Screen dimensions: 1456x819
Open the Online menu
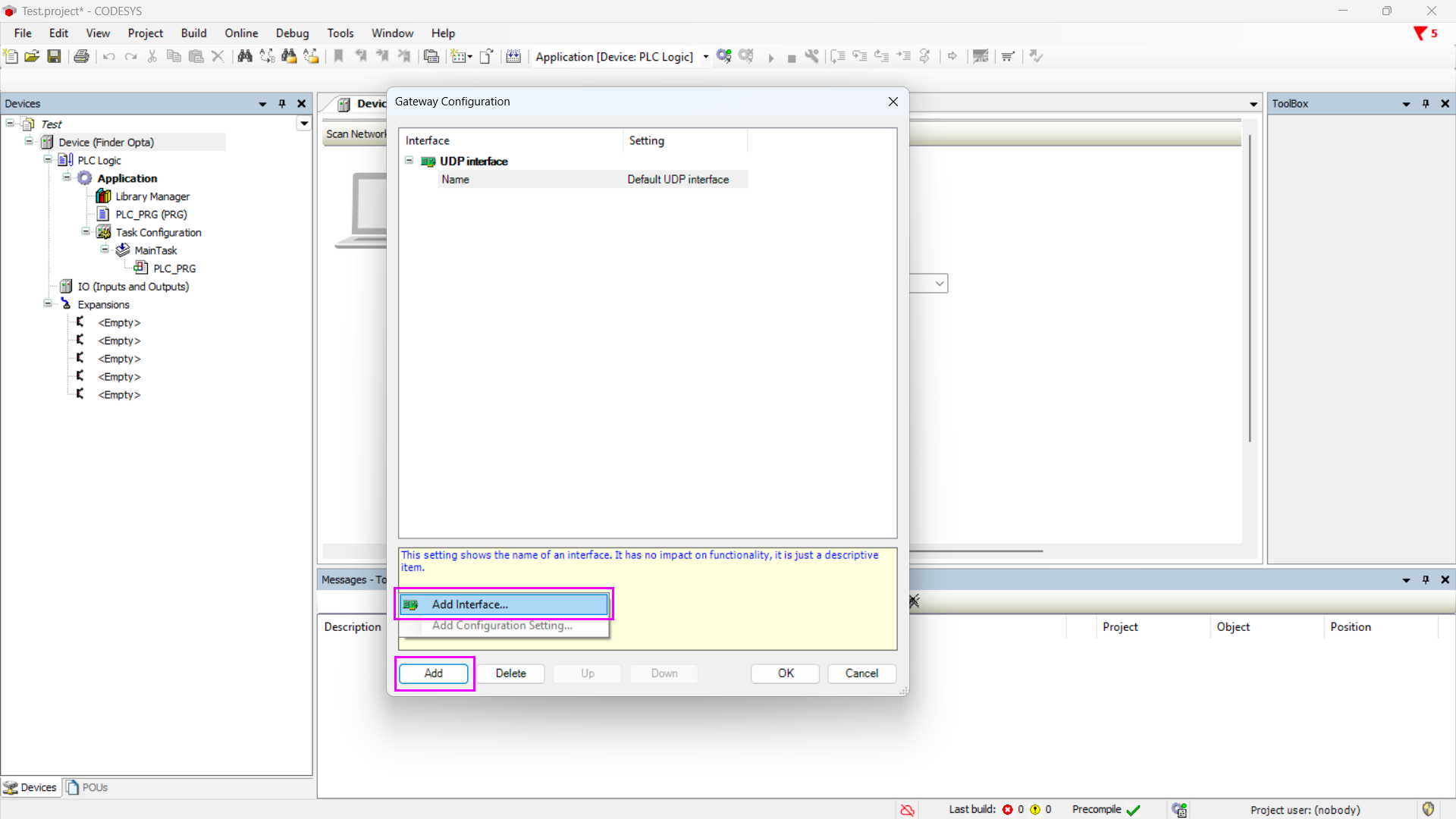(x=241, y=33)
